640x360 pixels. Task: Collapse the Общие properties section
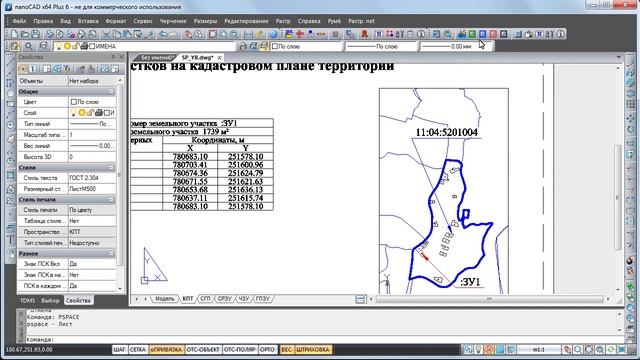(111, 92)
